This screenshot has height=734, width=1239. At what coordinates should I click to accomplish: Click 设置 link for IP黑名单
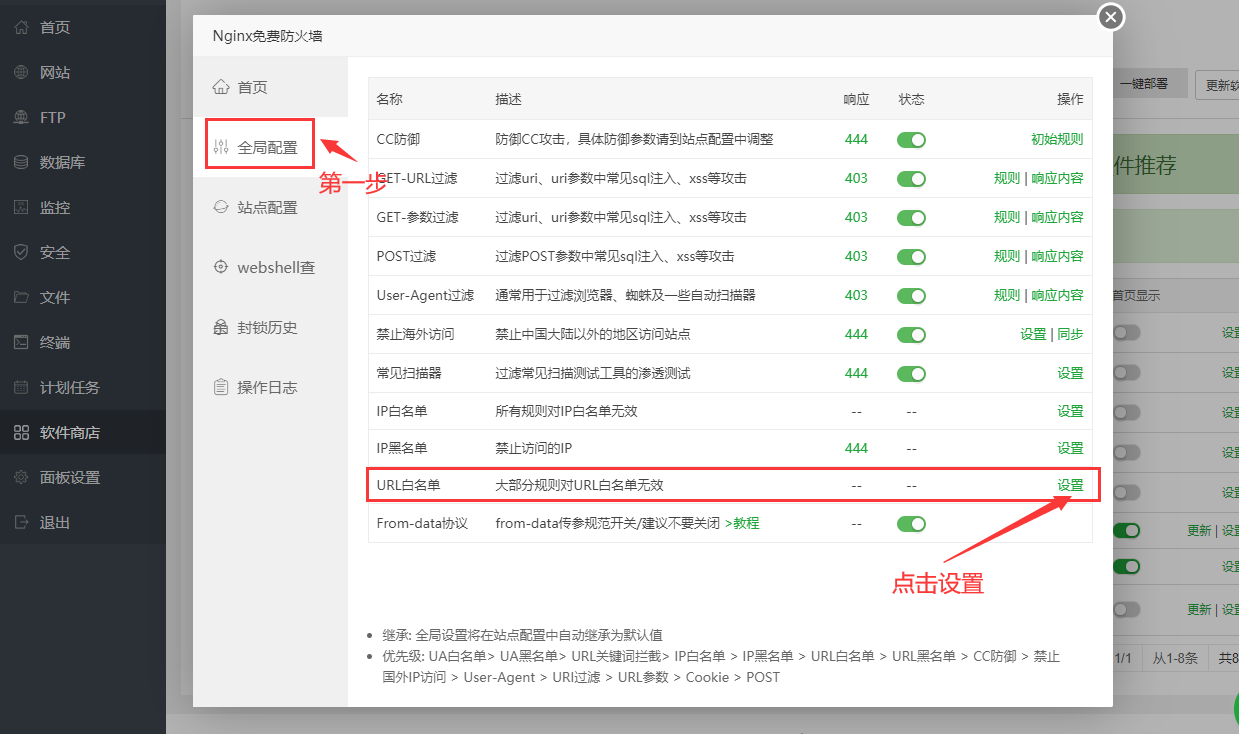point(1071,448)
